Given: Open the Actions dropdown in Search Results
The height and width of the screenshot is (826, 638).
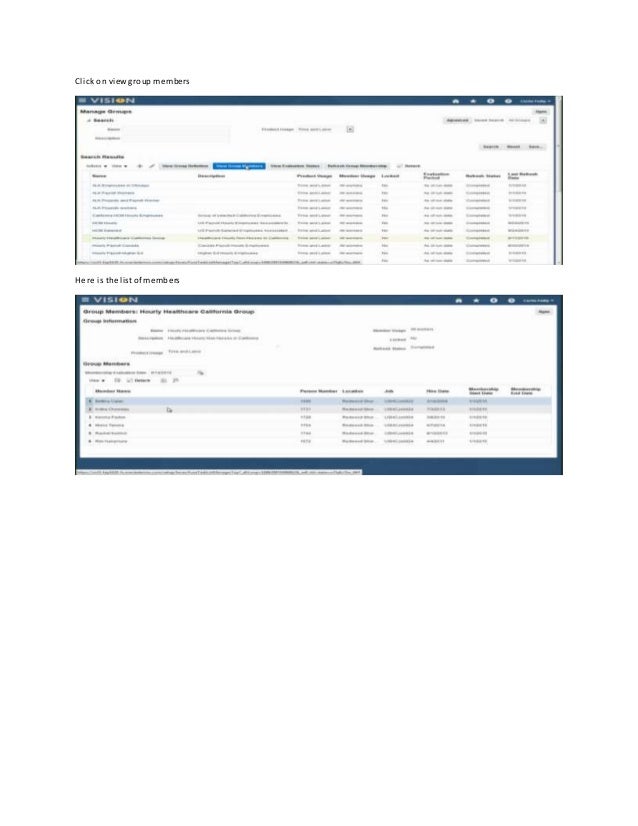Looking at the screenshot, I should (x=96, y=166).
